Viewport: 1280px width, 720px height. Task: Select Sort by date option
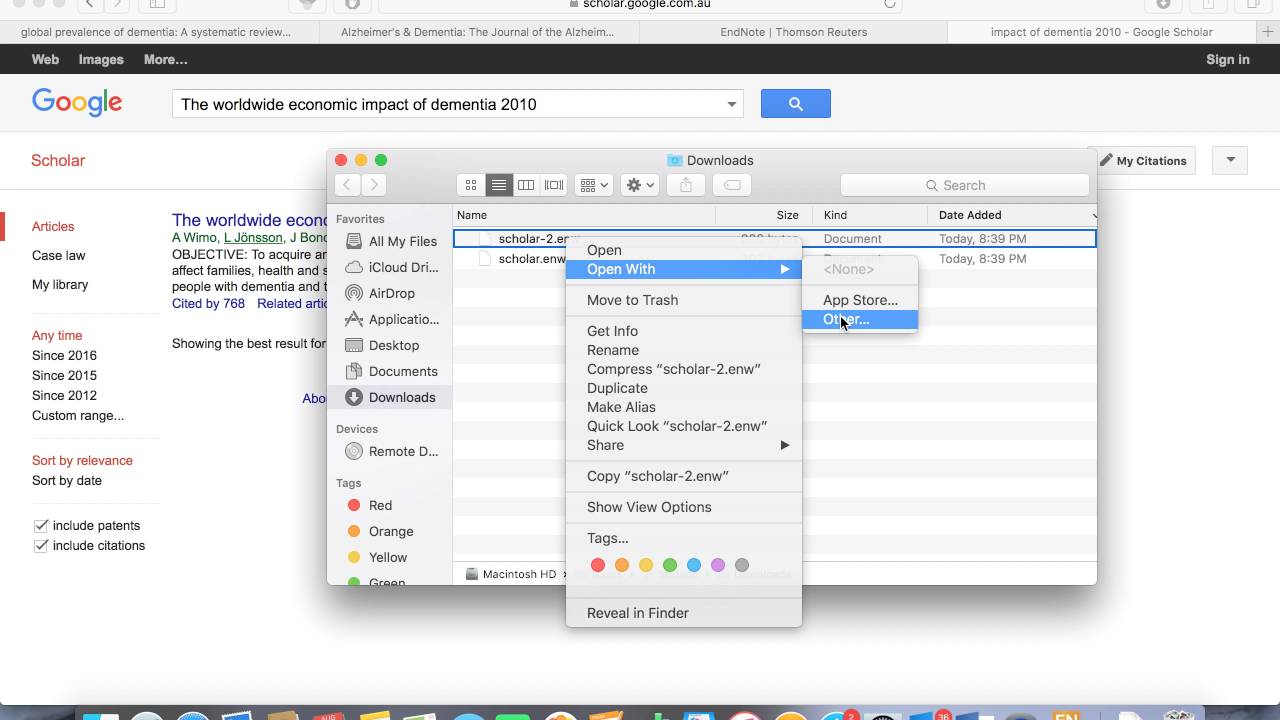[67, 481]
